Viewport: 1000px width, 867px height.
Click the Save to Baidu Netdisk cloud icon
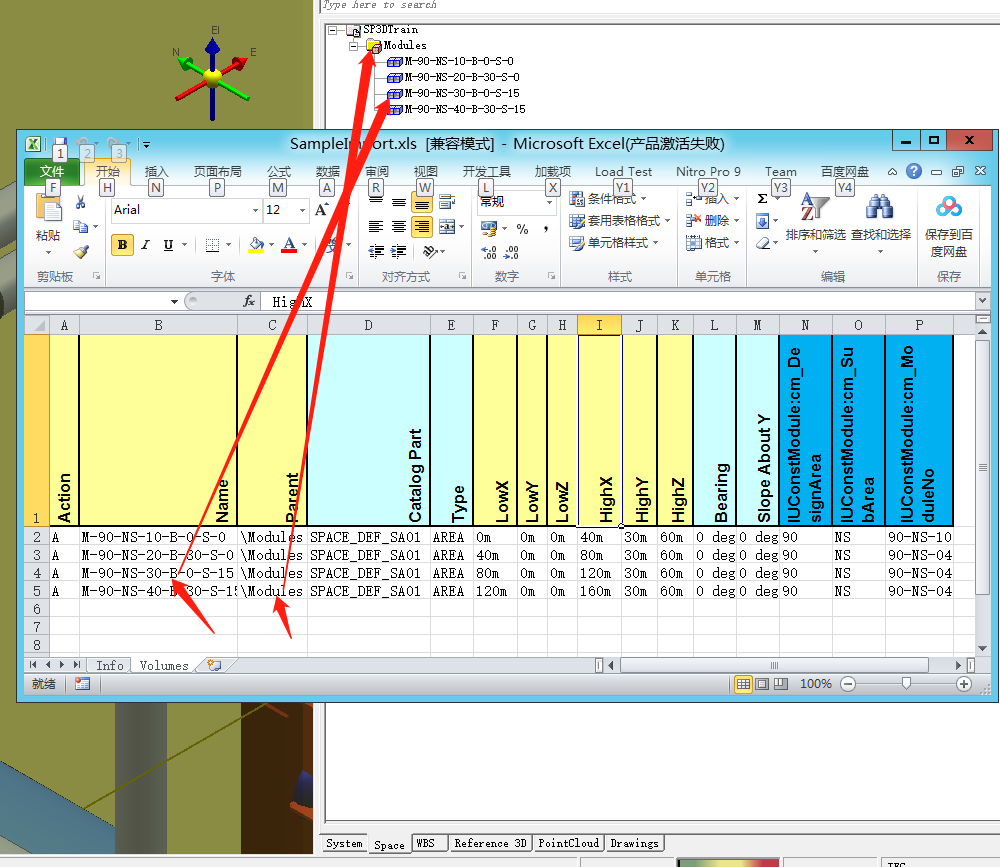tap(948, 207)
